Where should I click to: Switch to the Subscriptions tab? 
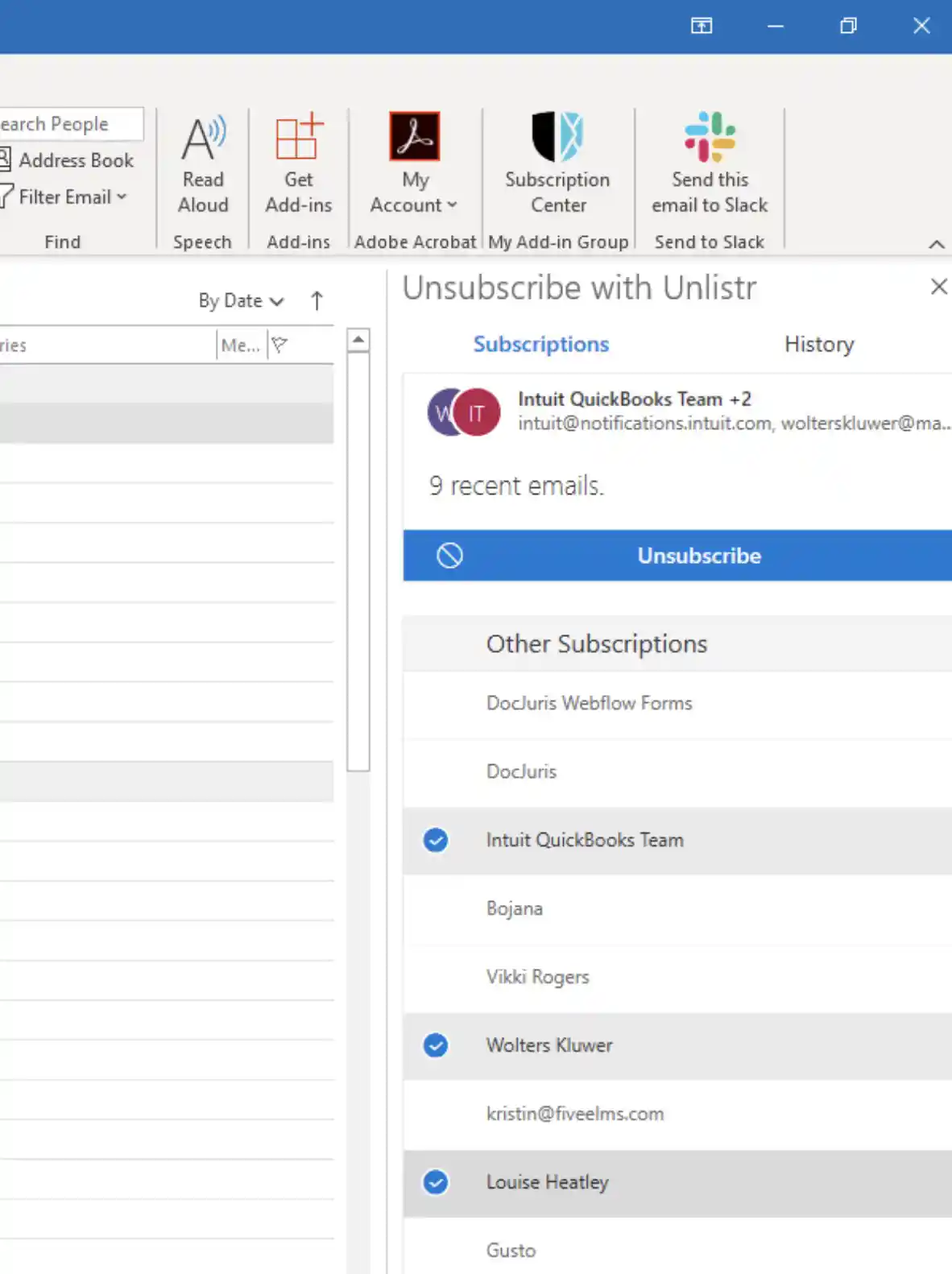pos(541,344)
